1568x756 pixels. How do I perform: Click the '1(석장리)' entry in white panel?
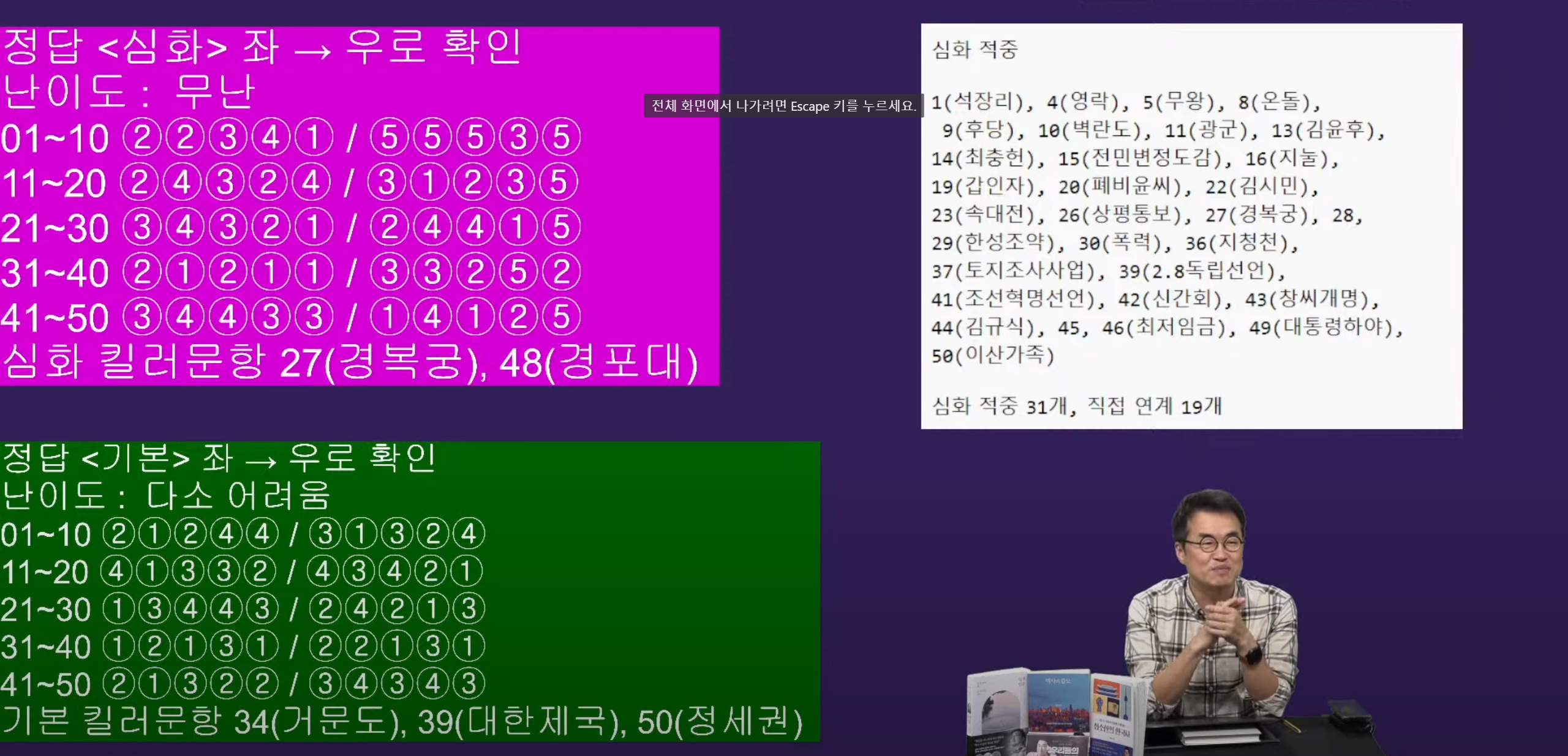click(978, 102)
